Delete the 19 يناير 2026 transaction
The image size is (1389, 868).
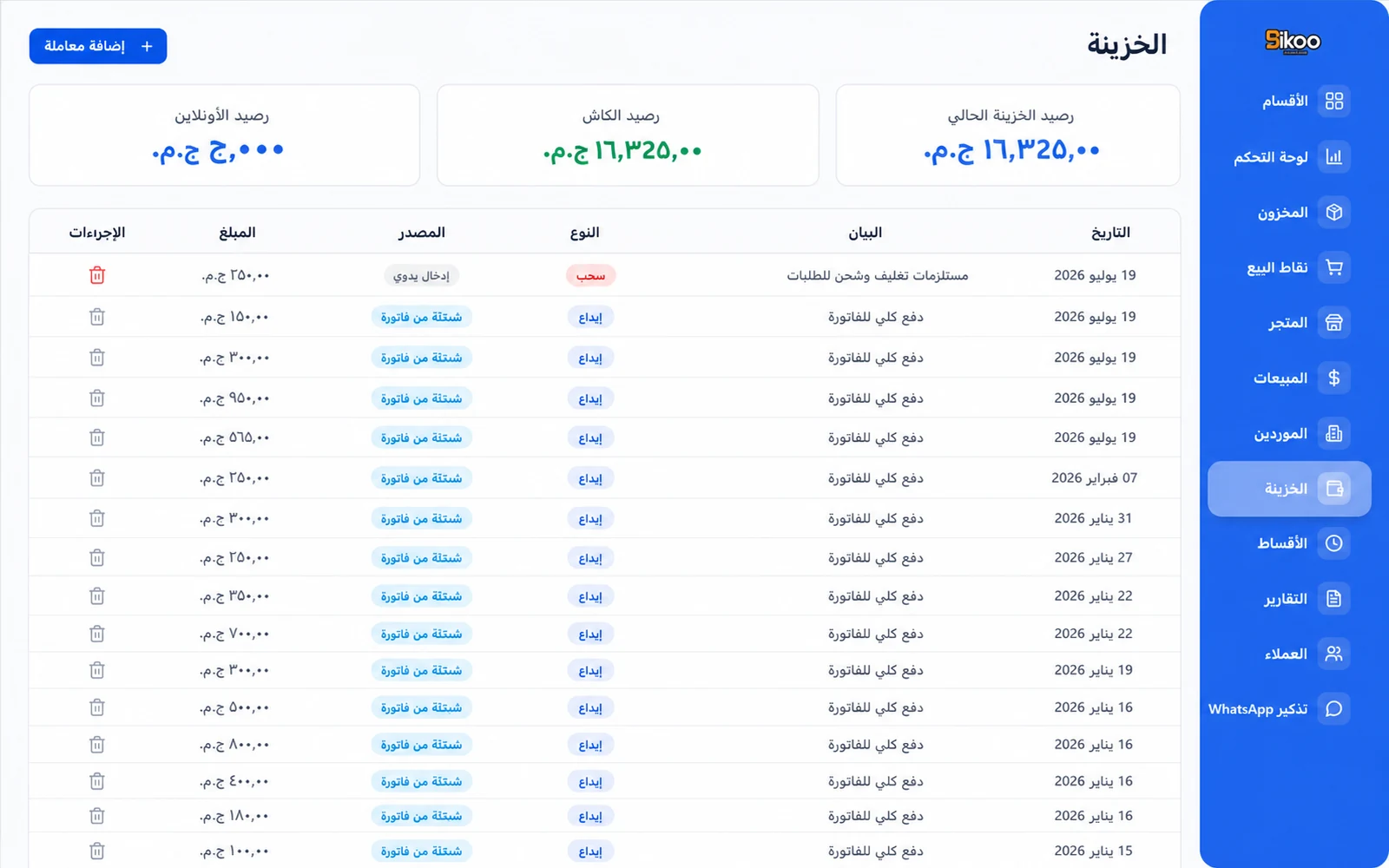coord(97,670)
